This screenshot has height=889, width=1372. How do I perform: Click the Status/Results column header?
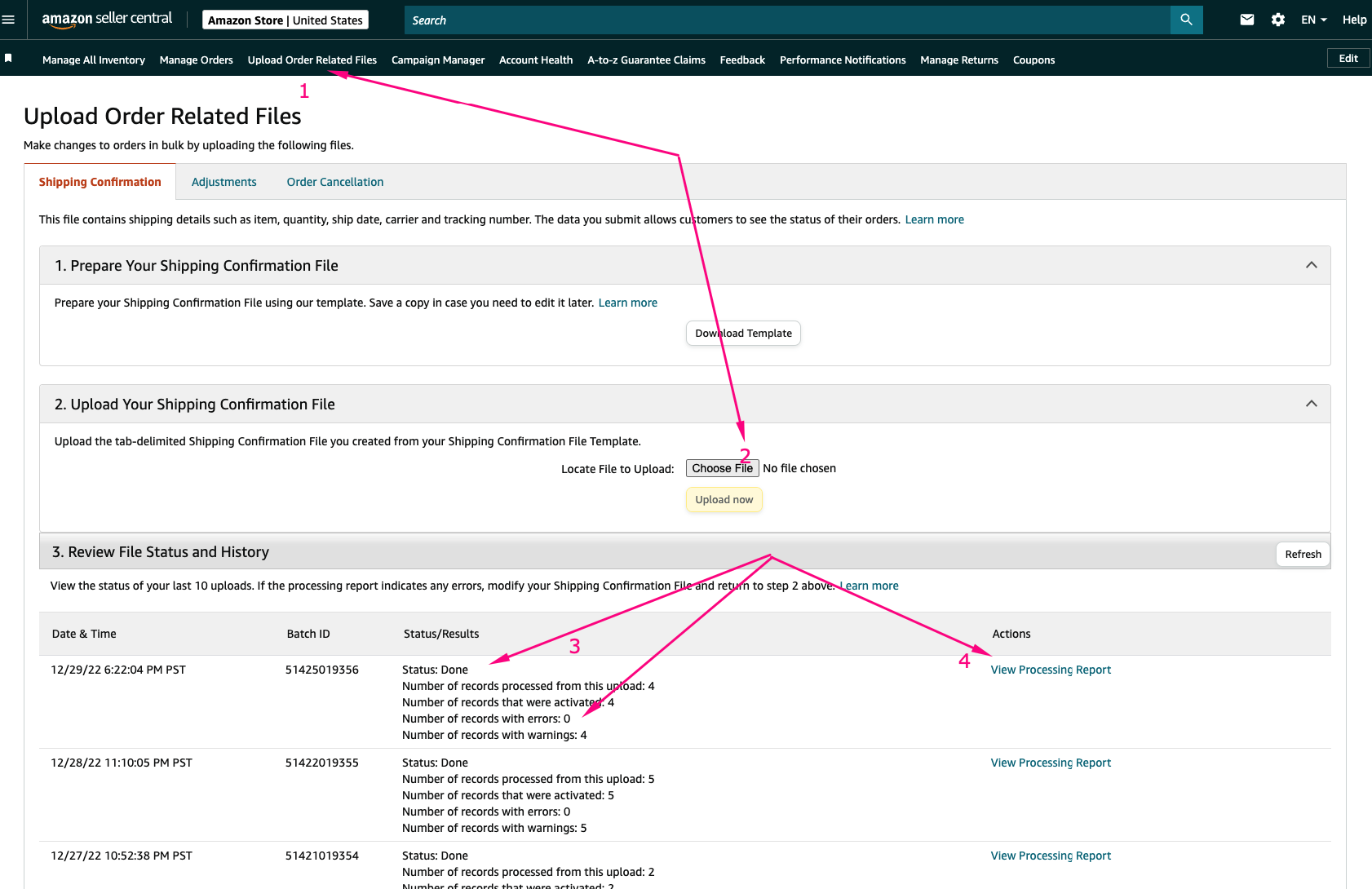[441, 634]
